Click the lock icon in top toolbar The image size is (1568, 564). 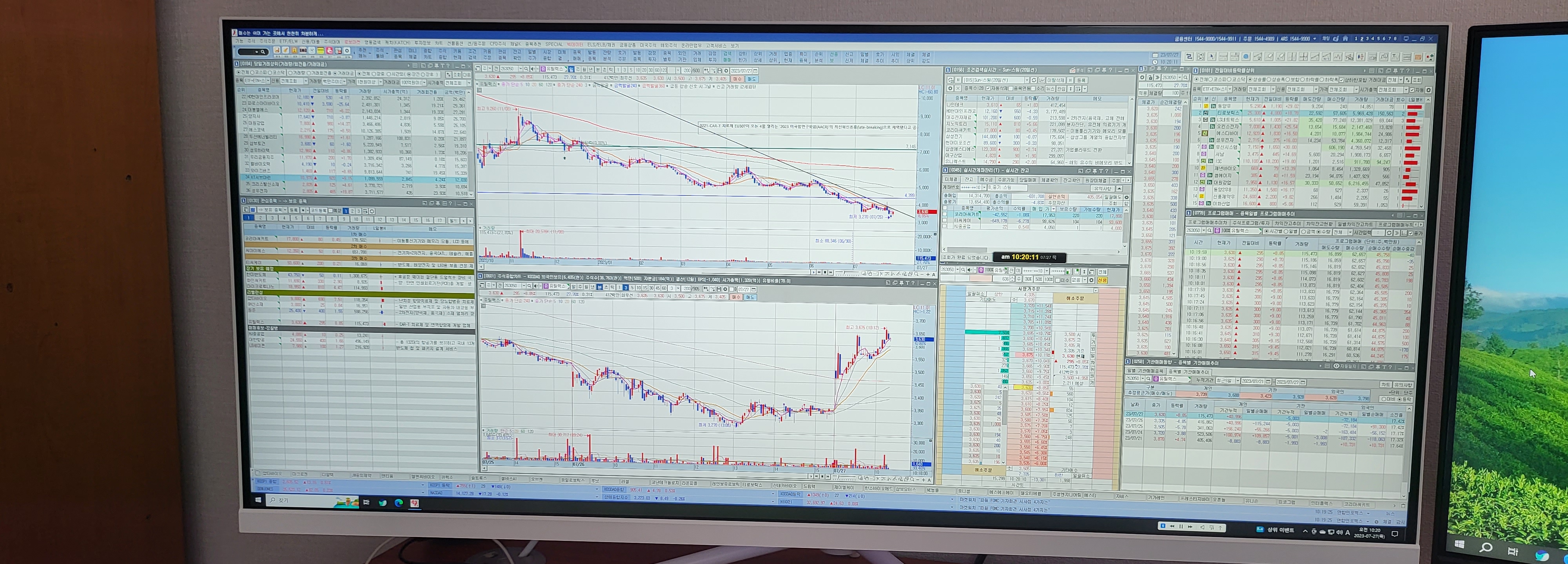pyautogui.click(x=294, y=51)
